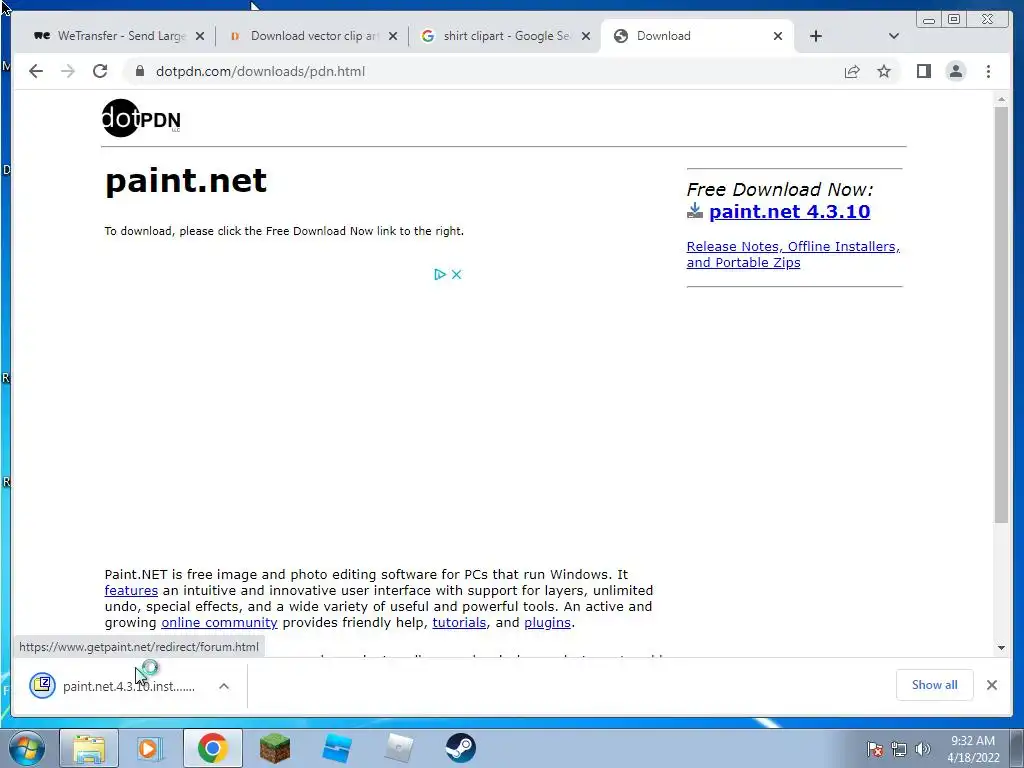
Task: Click the dotPDN logo
Action: click(x=141, y=118)
